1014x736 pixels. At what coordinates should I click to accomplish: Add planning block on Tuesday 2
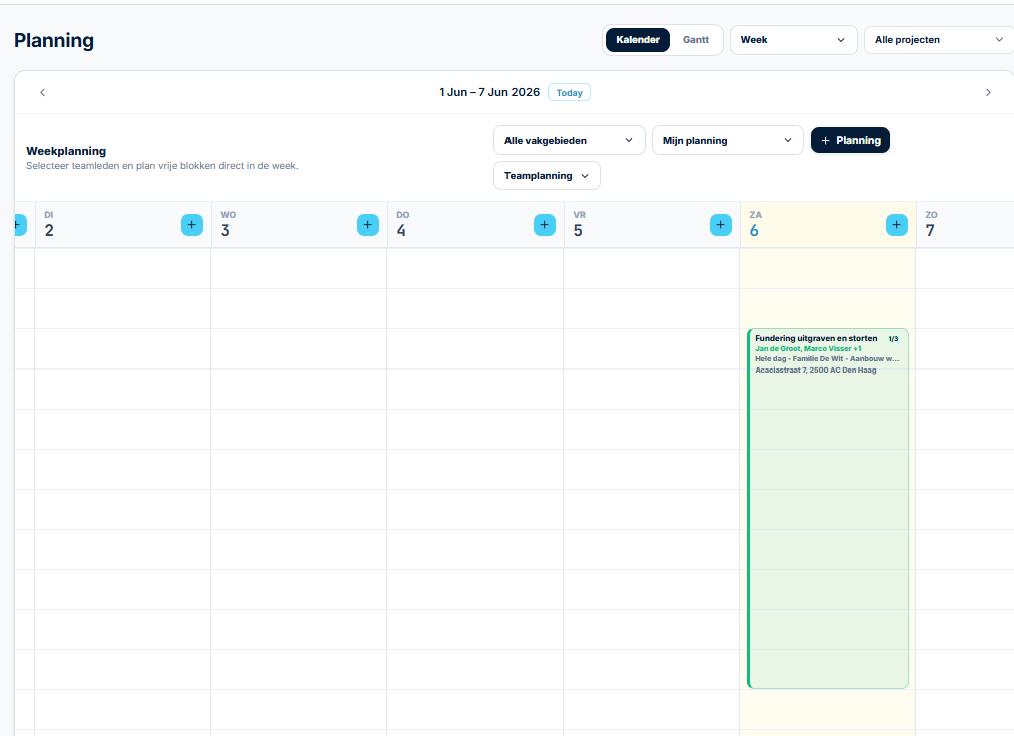[191, 225]
